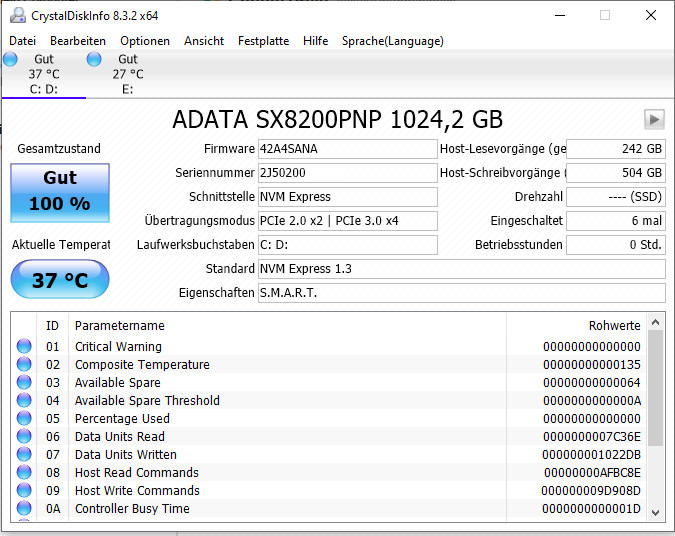Click status orb of Percentage Used row
The height and width of the screenshot is (536, 675).
(24, 418)
